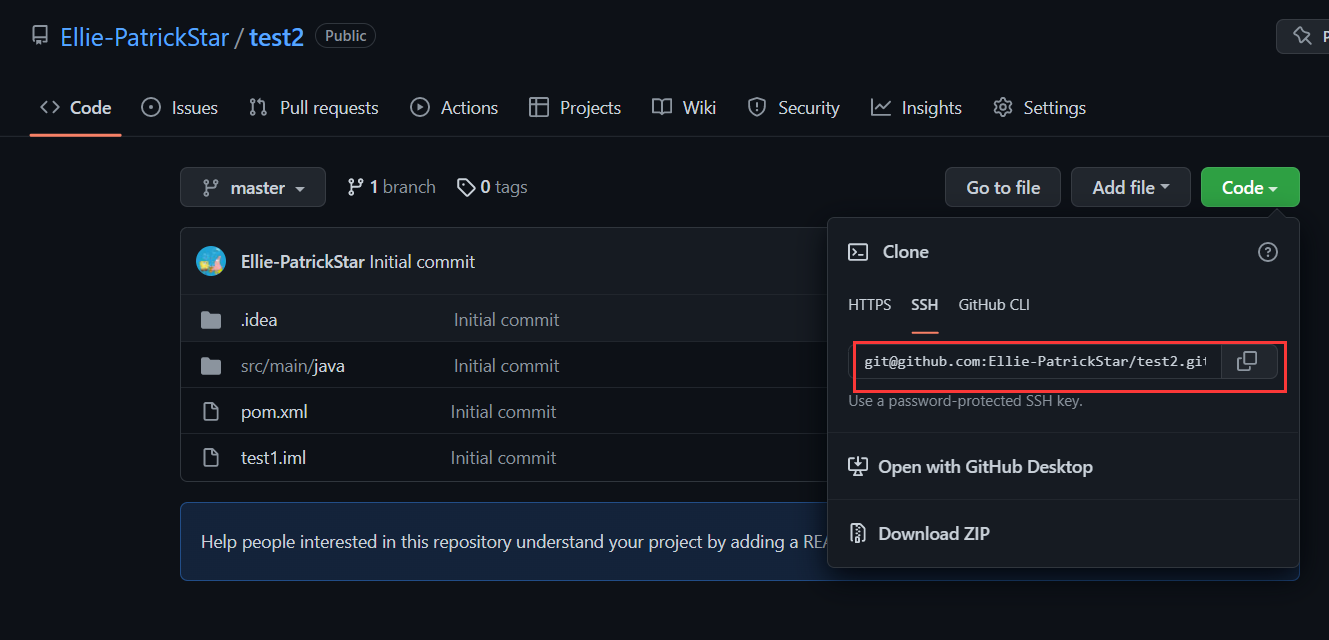Open the Actions tab
This screenshot has height=640, width=1329.
coord(454,108)
